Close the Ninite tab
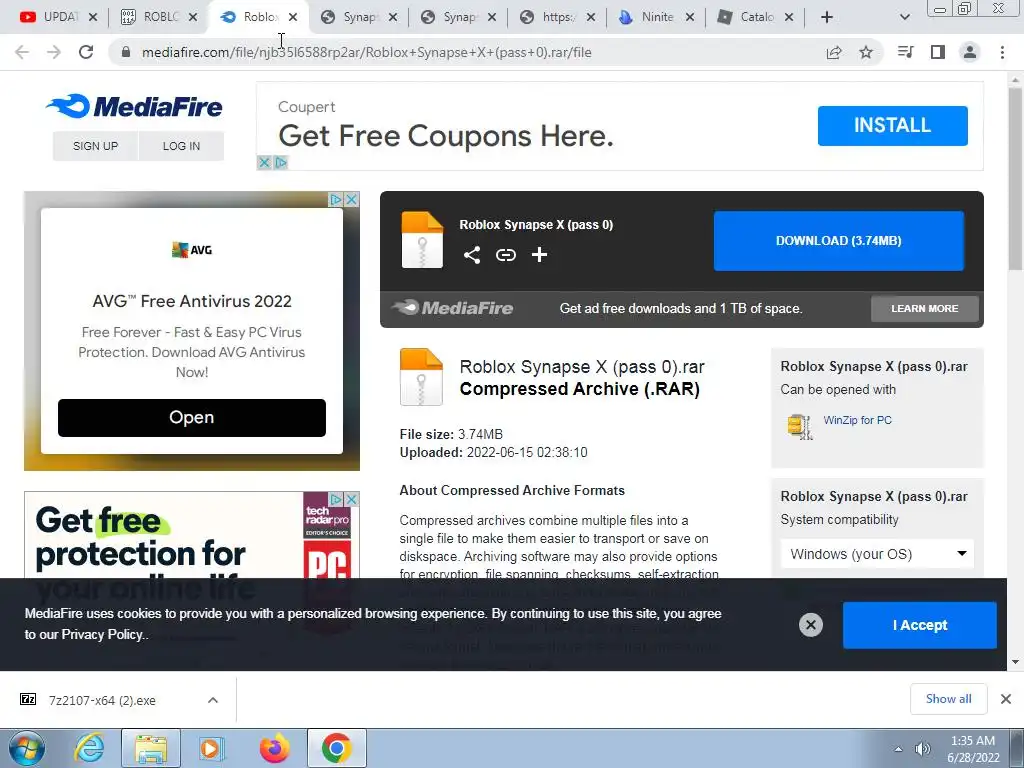1024x768 pixels. pos(690,17)
